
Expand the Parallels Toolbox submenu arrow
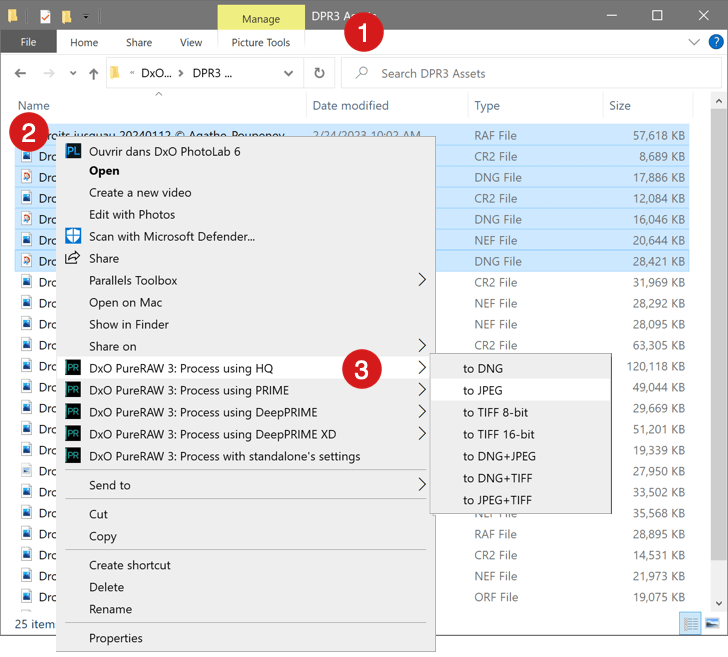(422, 280)
